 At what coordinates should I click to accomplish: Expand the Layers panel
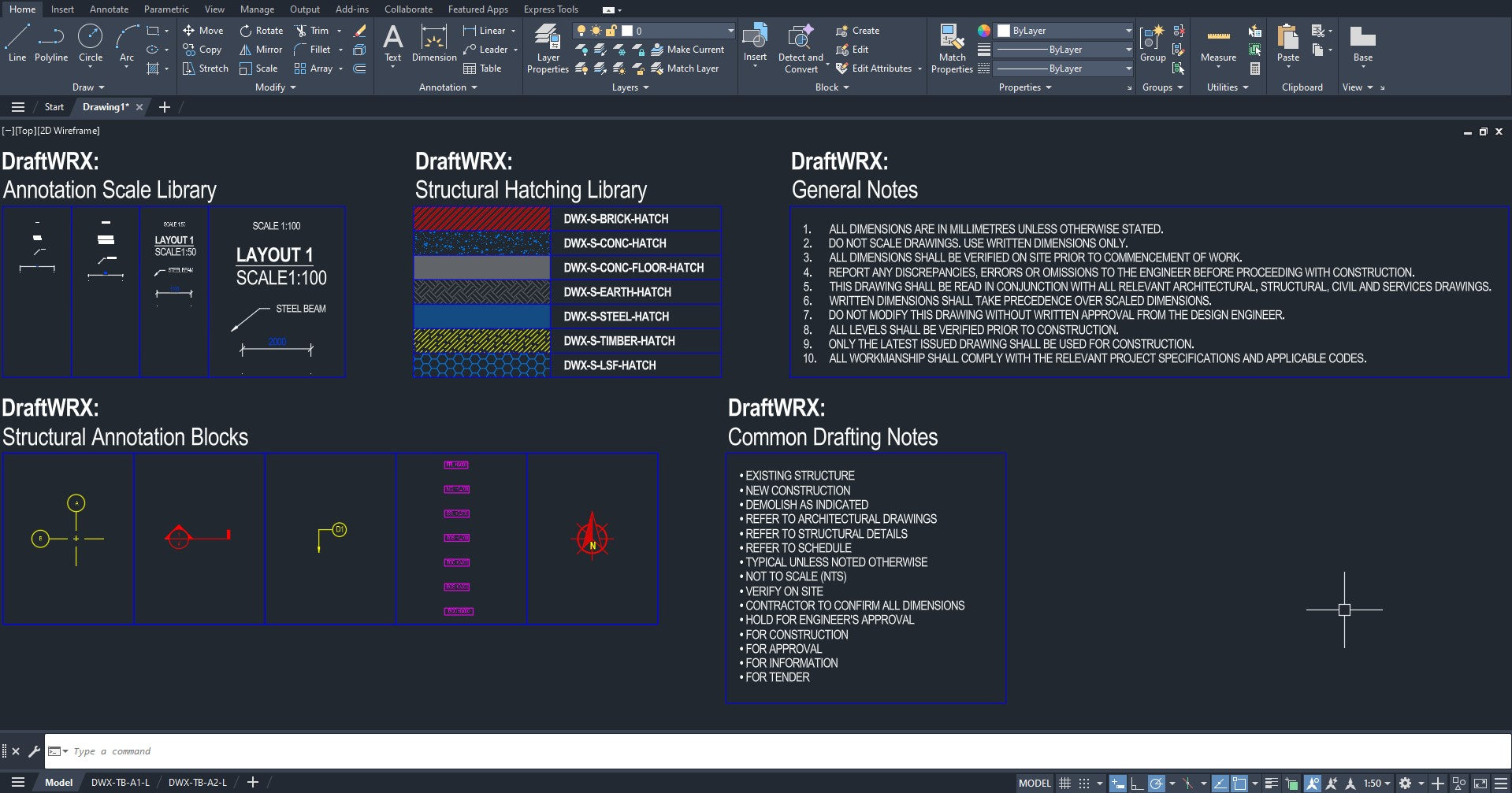coord(630,87)
